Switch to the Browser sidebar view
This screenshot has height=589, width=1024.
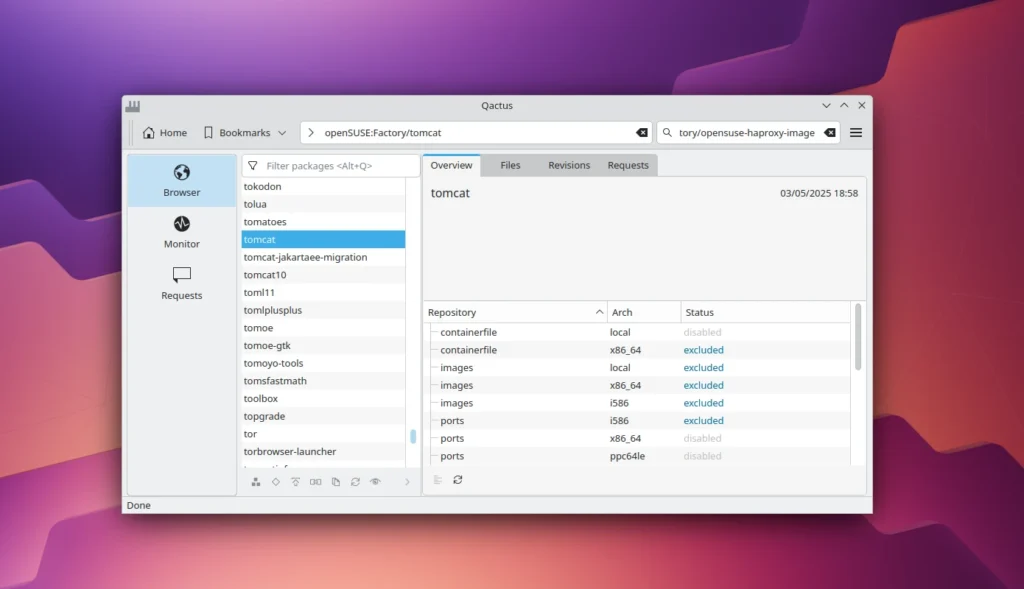coord(182,181)
